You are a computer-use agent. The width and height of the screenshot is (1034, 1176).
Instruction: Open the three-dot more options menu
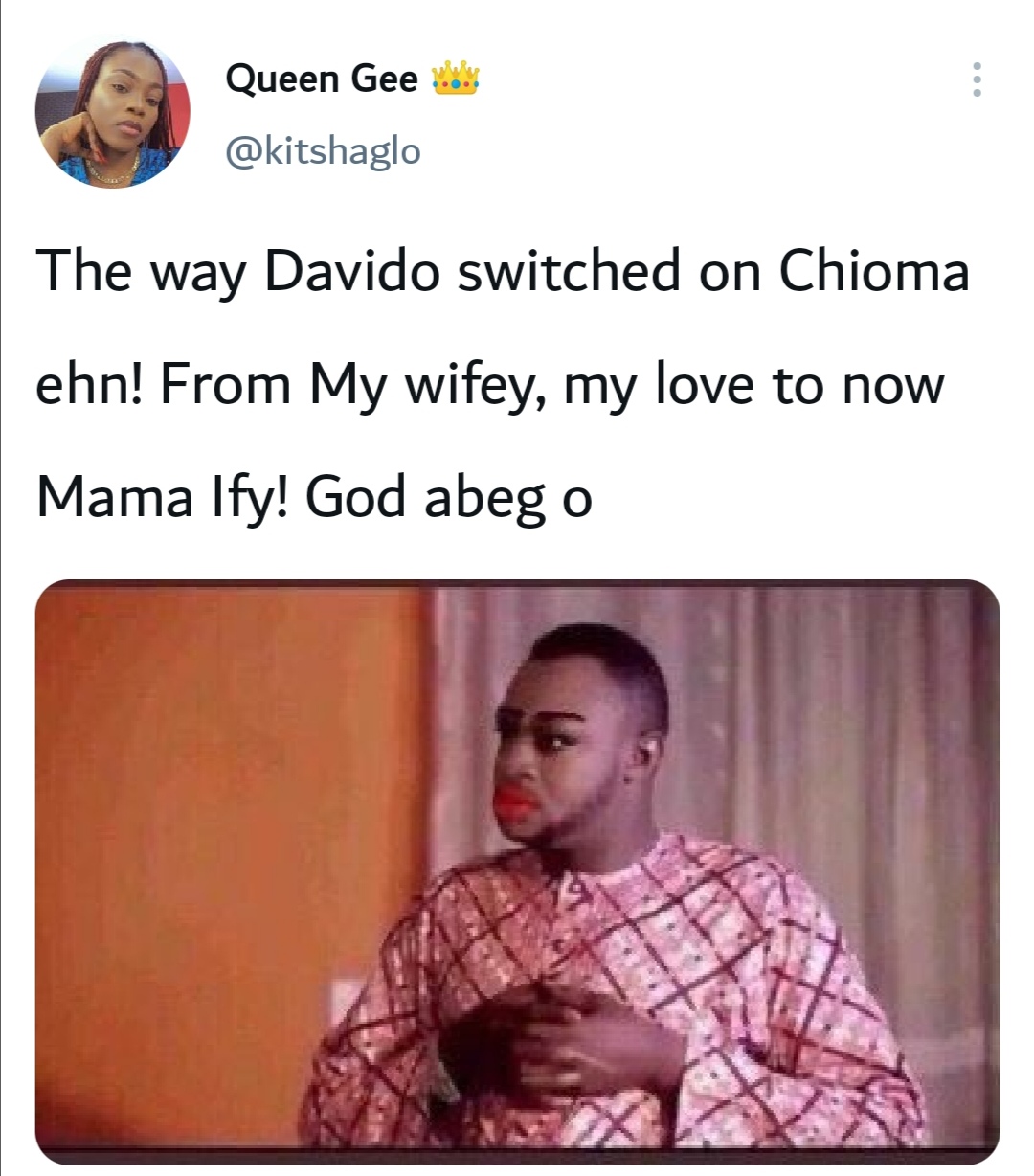coord(977,79)
